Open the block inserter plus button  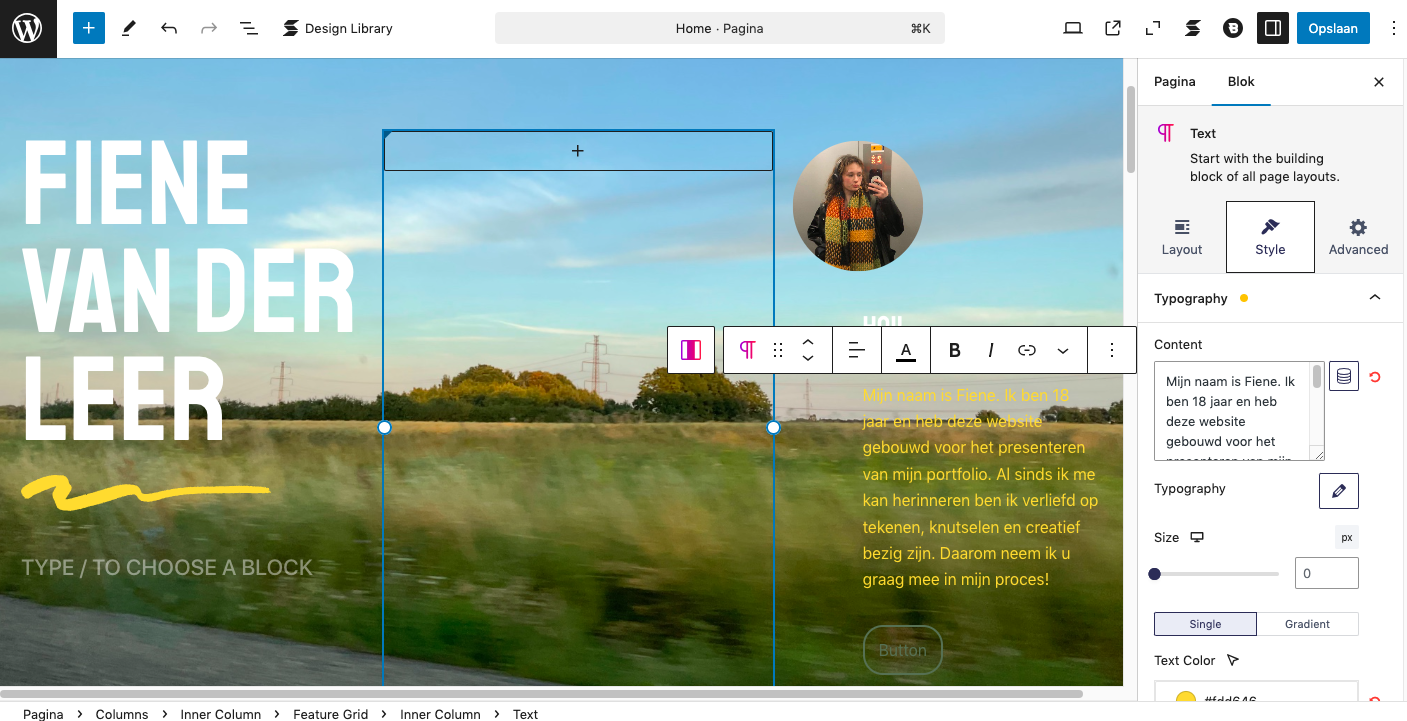pos(88,28)
